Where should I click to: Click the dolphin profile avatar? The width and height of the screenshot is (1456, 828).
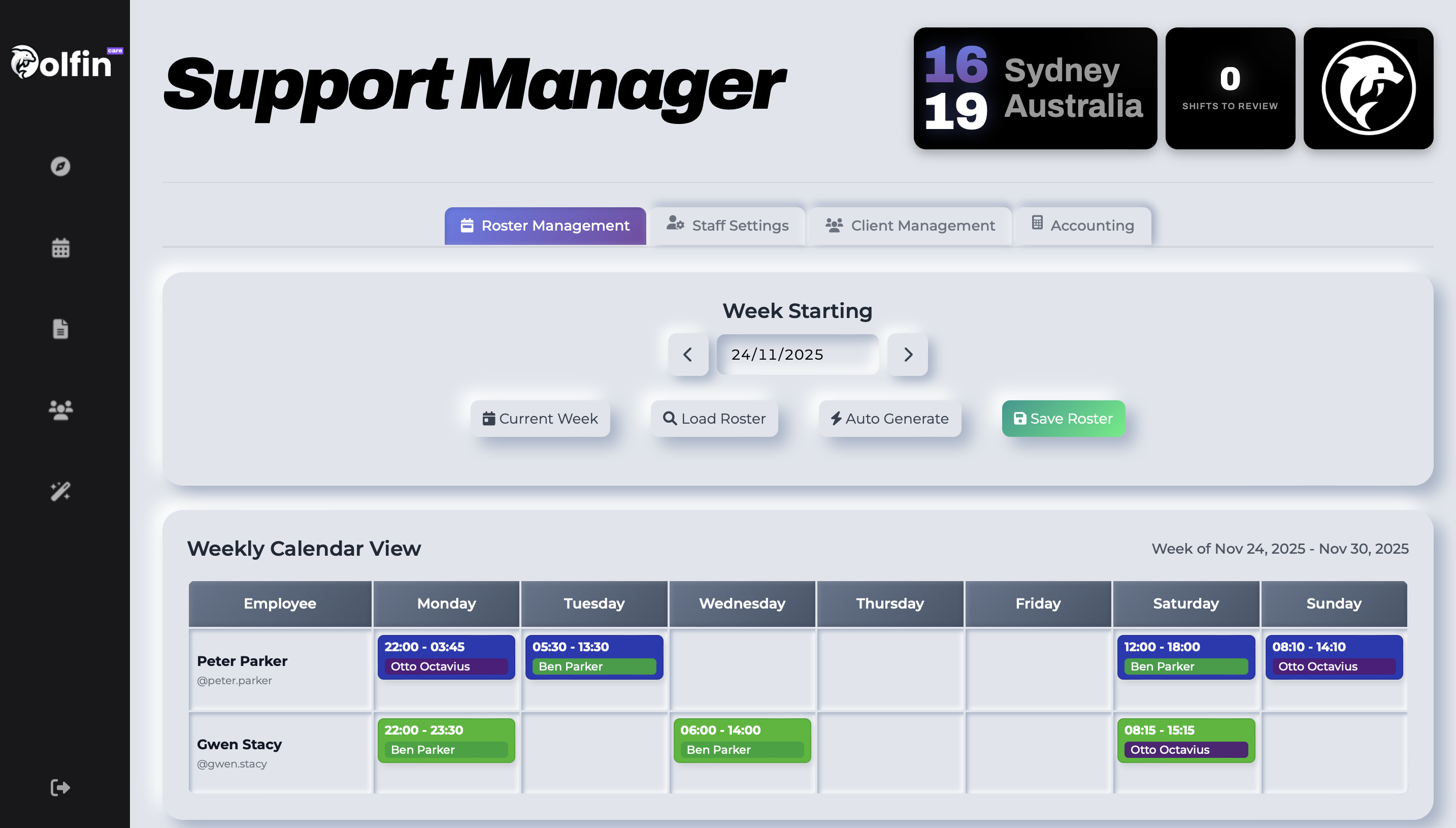pos(1368,88)
